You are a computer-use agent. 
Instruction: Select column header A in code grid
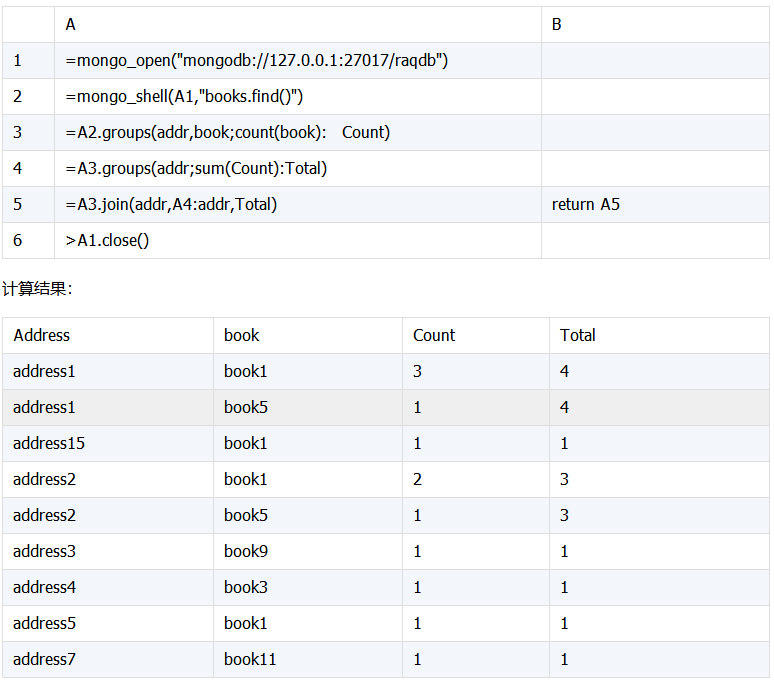tap(70, 24)
